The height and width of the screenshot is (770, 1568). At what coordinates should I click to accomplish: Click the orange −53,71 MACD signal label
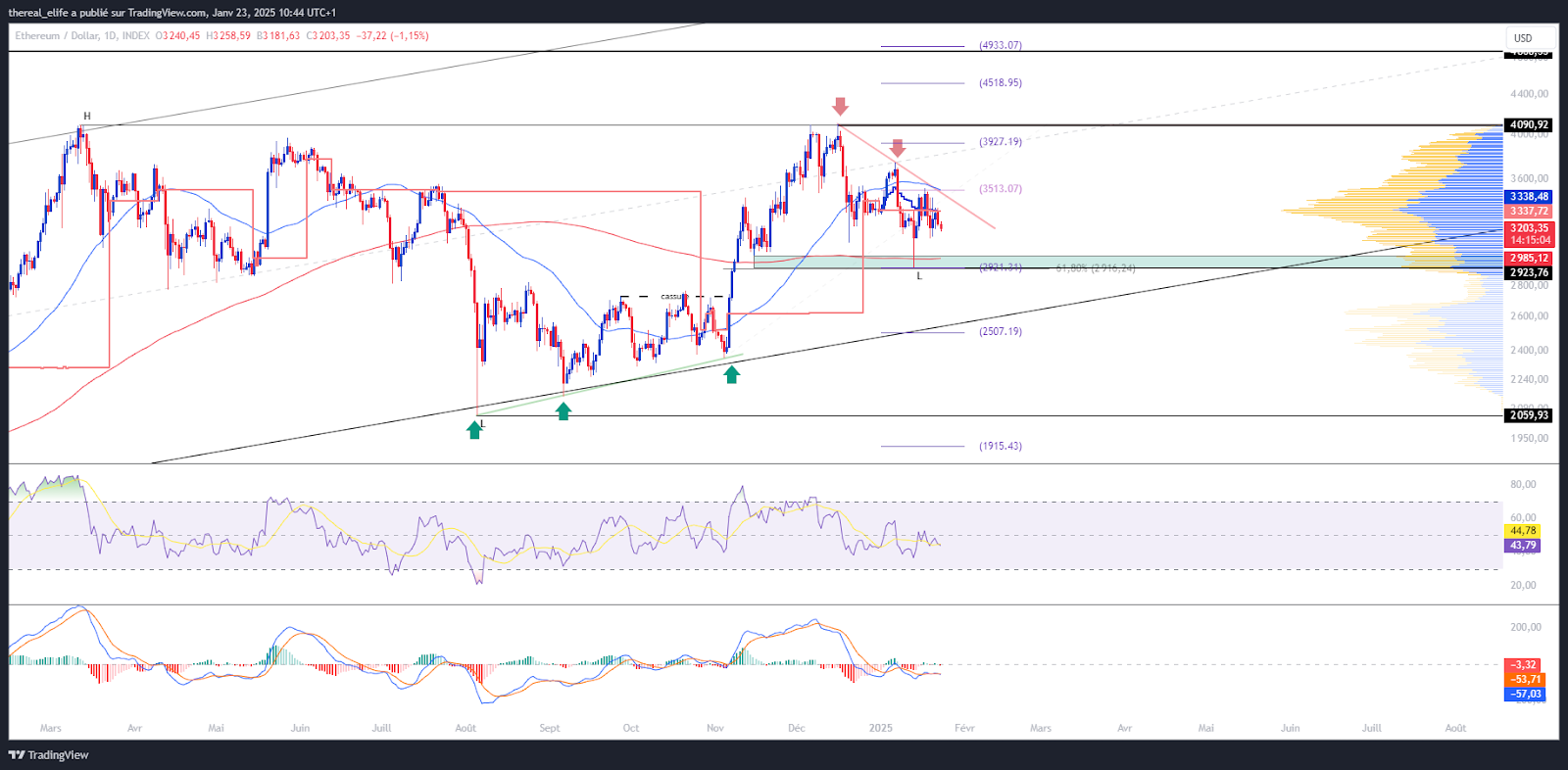[1525, 679]
